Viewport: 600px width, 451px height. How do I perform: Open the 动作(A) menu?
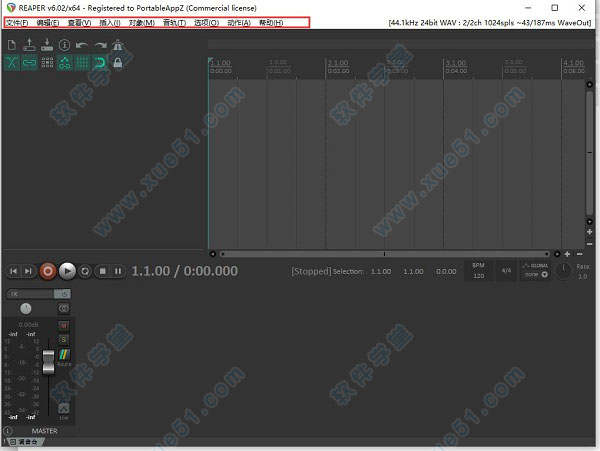point(239,23)
